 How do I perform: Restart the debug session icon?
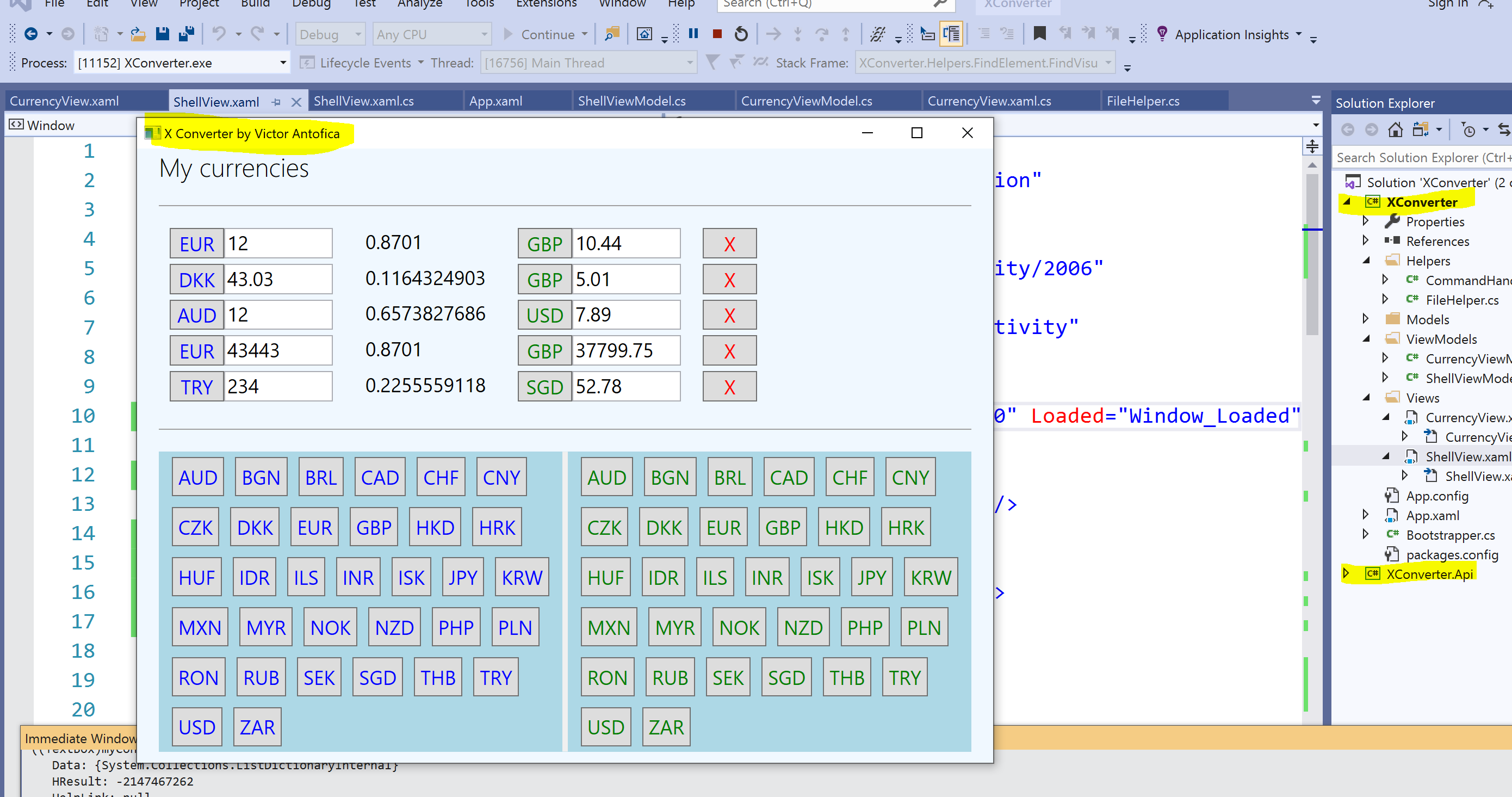tap(741, 34)
